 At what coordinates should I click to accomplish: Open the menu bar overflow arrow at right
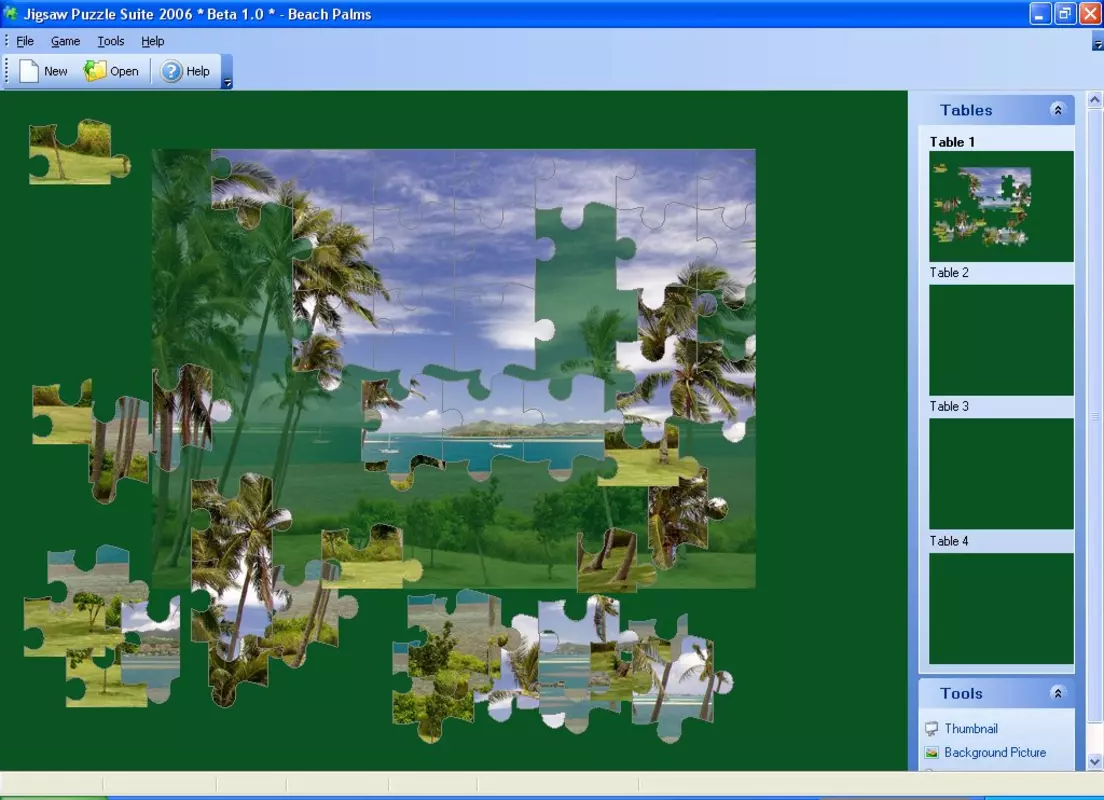tap(1097, 44)
